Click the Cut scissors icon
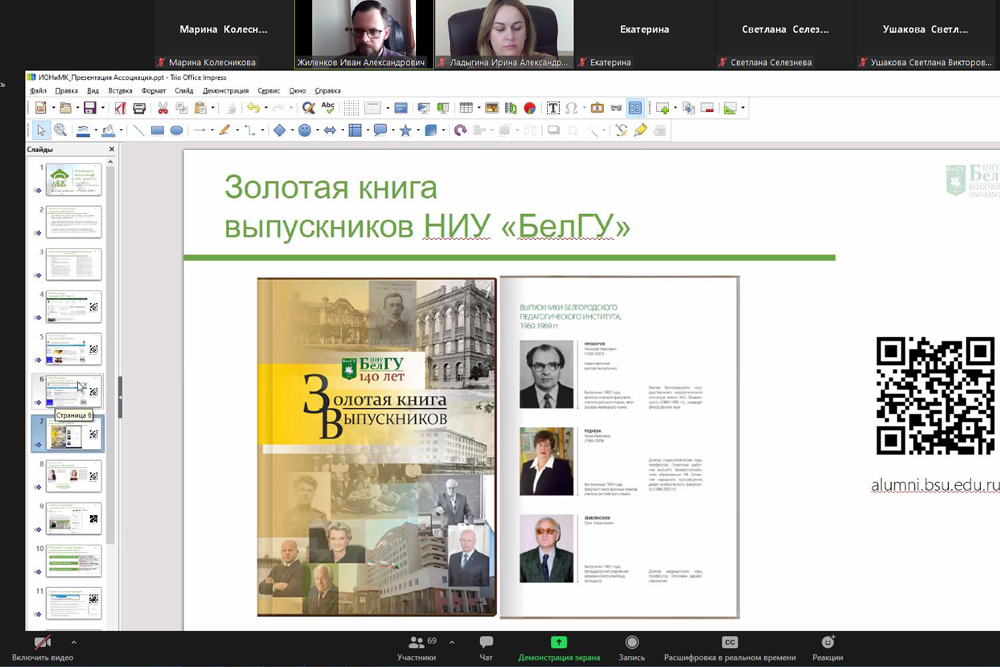 click(164, 108)
